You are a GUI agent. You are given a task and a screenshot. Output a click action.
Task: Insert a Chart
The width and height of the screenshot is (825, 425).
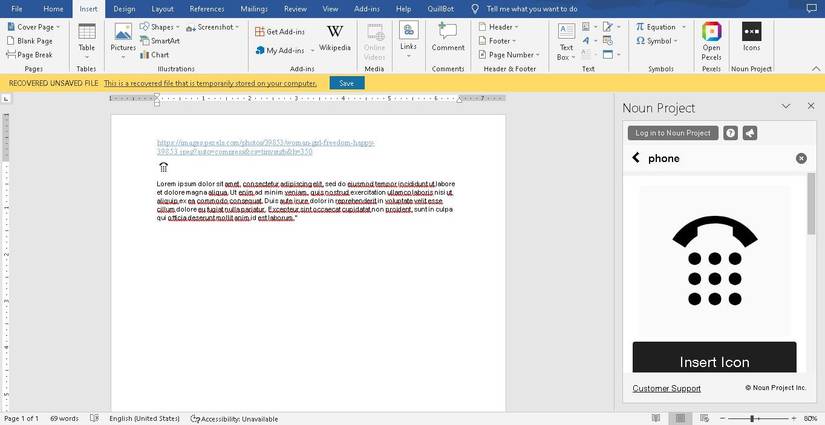(155, 54)
